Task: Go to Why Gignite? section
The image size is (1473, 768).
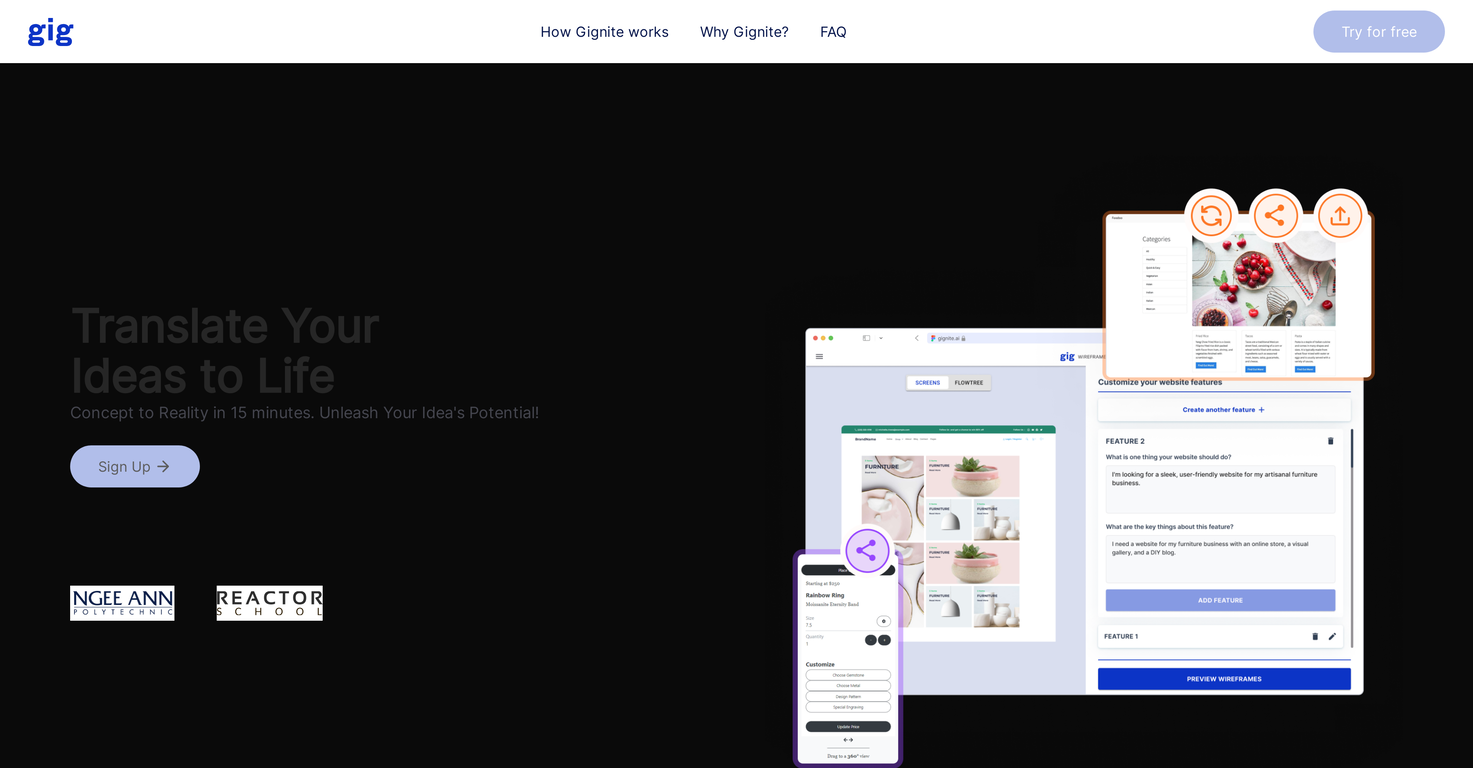Action: (744, 32)
